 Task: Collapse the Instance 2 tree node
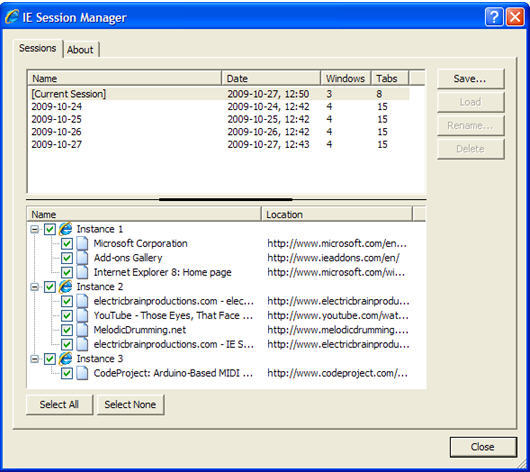34,287
